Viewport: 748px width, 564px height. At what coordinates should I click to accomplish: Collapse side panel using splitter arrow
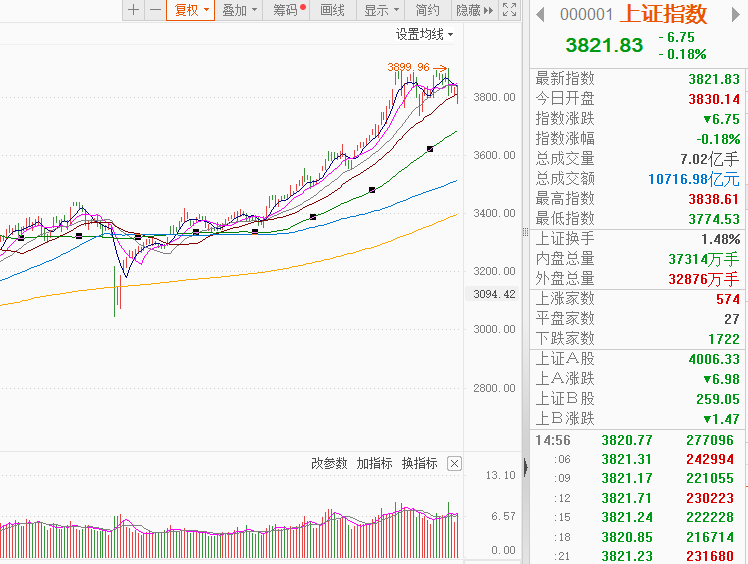525,466
